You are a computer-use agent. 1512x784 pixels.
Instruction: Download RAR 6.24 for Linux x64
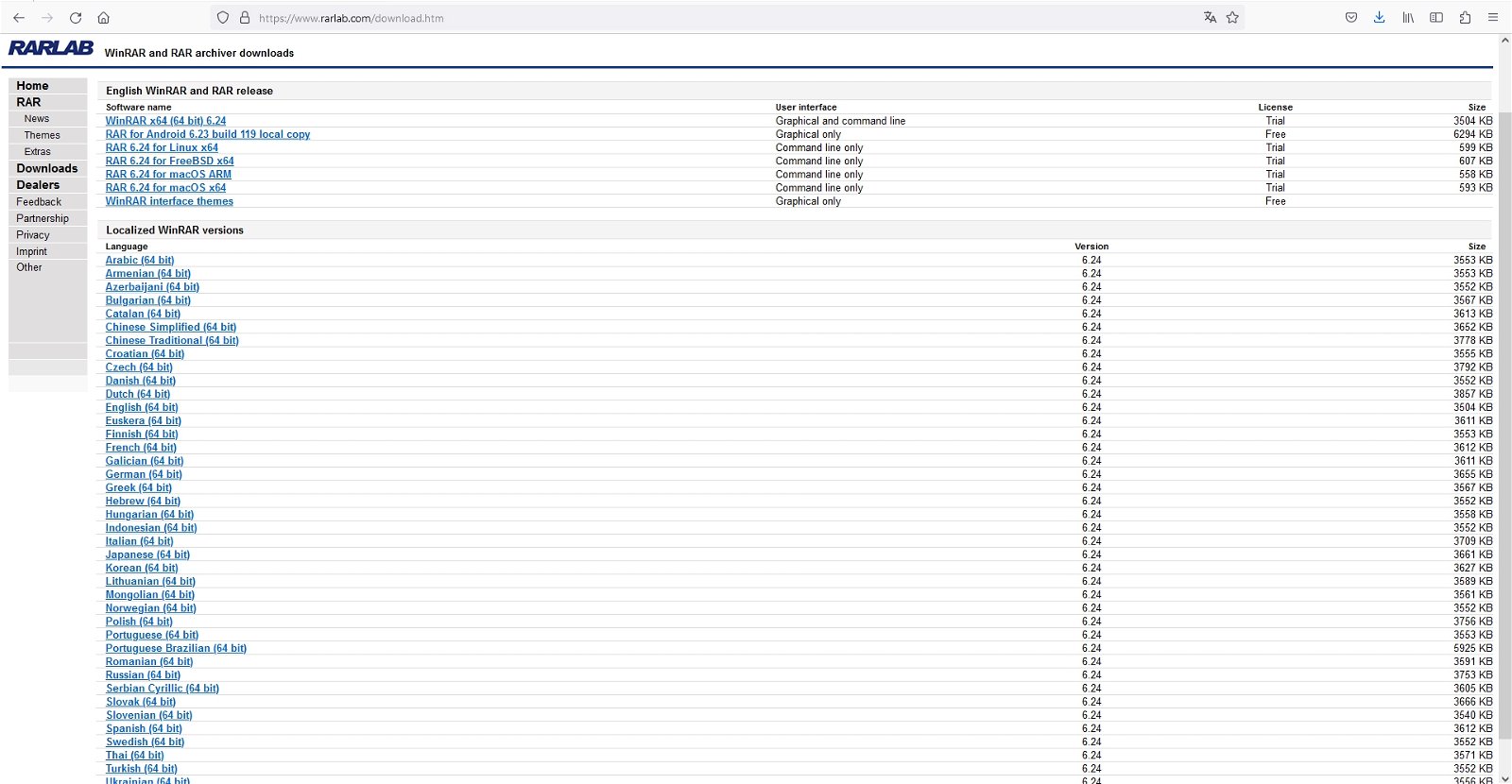pos(162,147)
